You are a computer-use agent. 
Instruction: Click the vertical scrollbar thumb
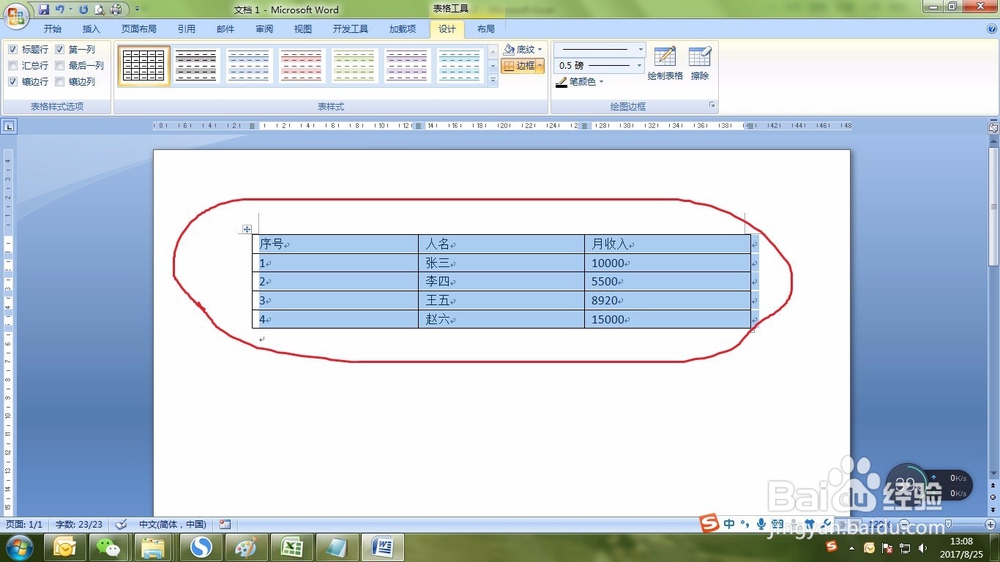(993, 207)
